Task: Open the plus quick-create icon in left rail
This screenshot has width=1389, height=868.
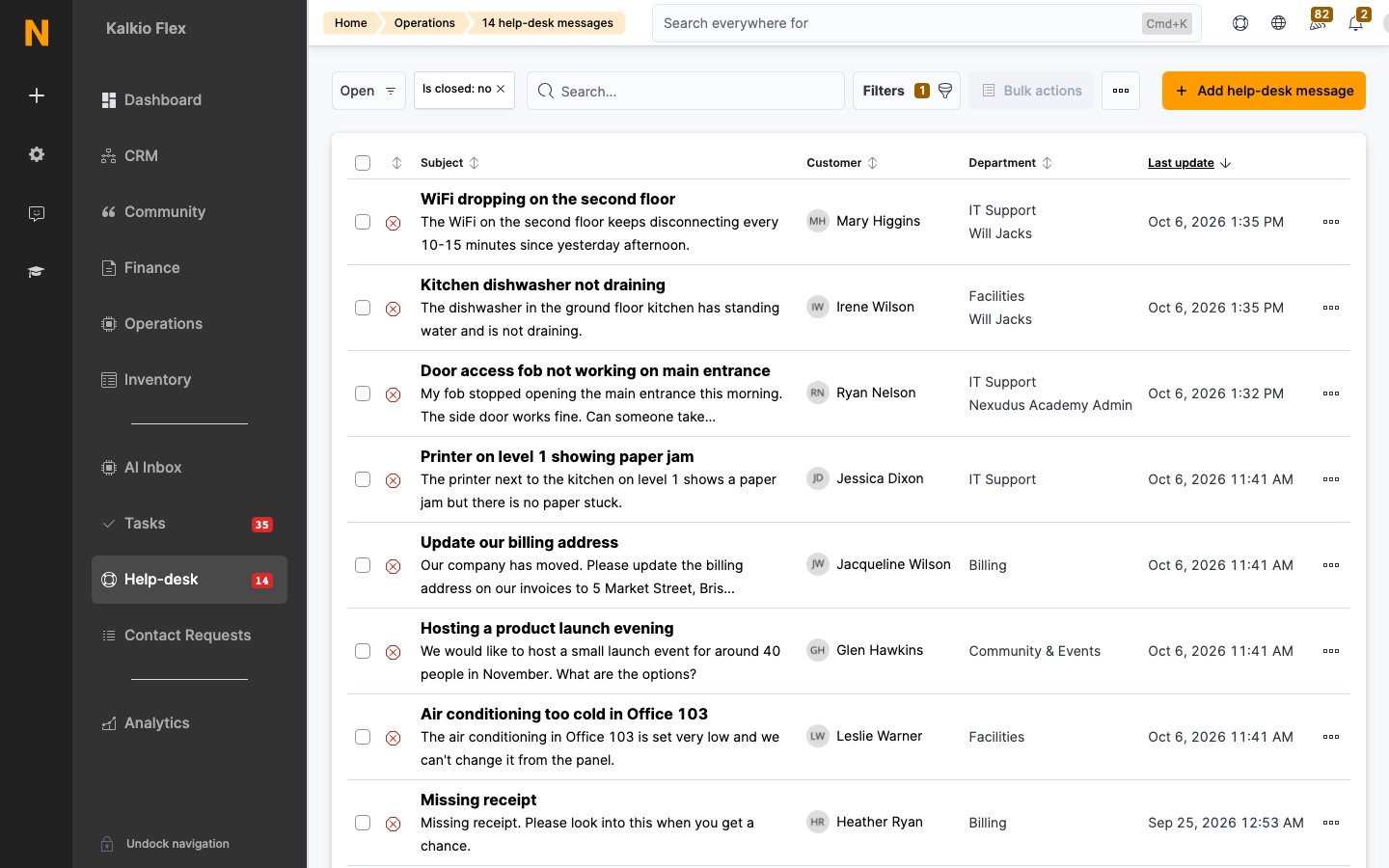Action: tap(37, 95)
